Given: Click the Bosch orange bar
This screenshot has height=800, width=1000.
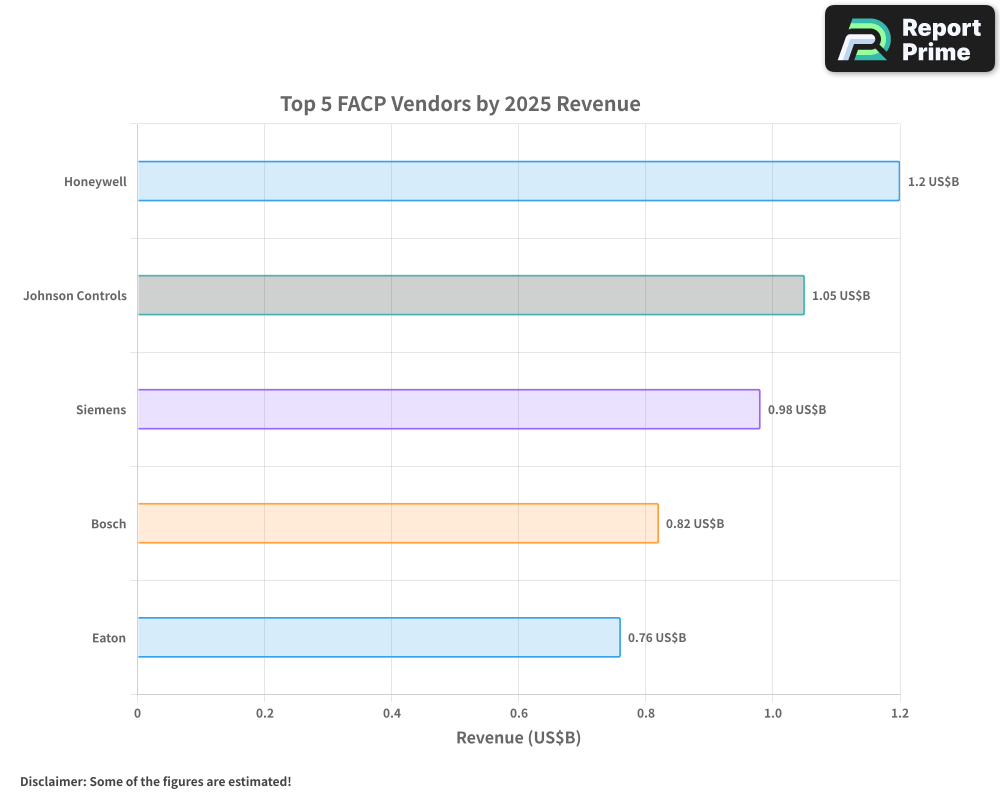Looking at the screenshot, I should (x=397, y=523).
